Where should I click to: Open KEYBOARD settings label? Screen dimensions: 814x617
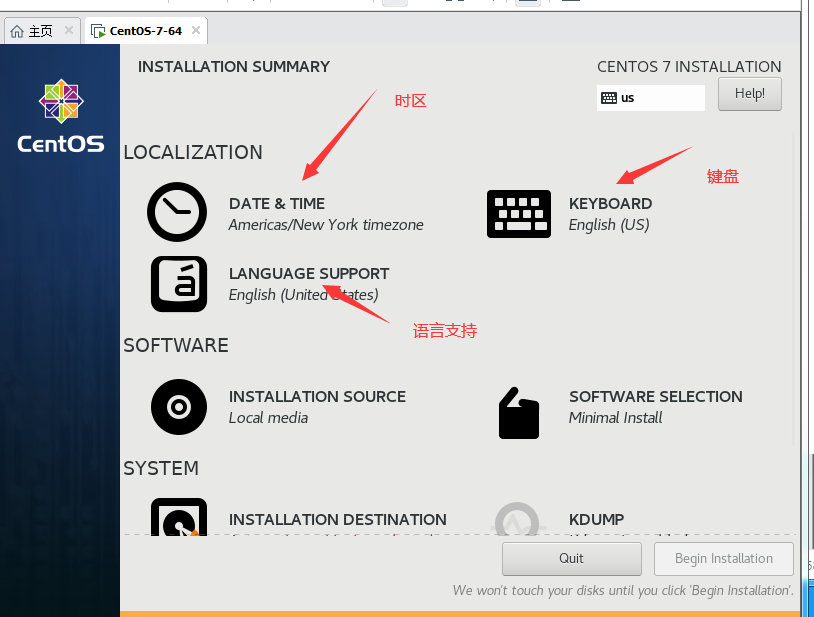[x=610, y=204]
